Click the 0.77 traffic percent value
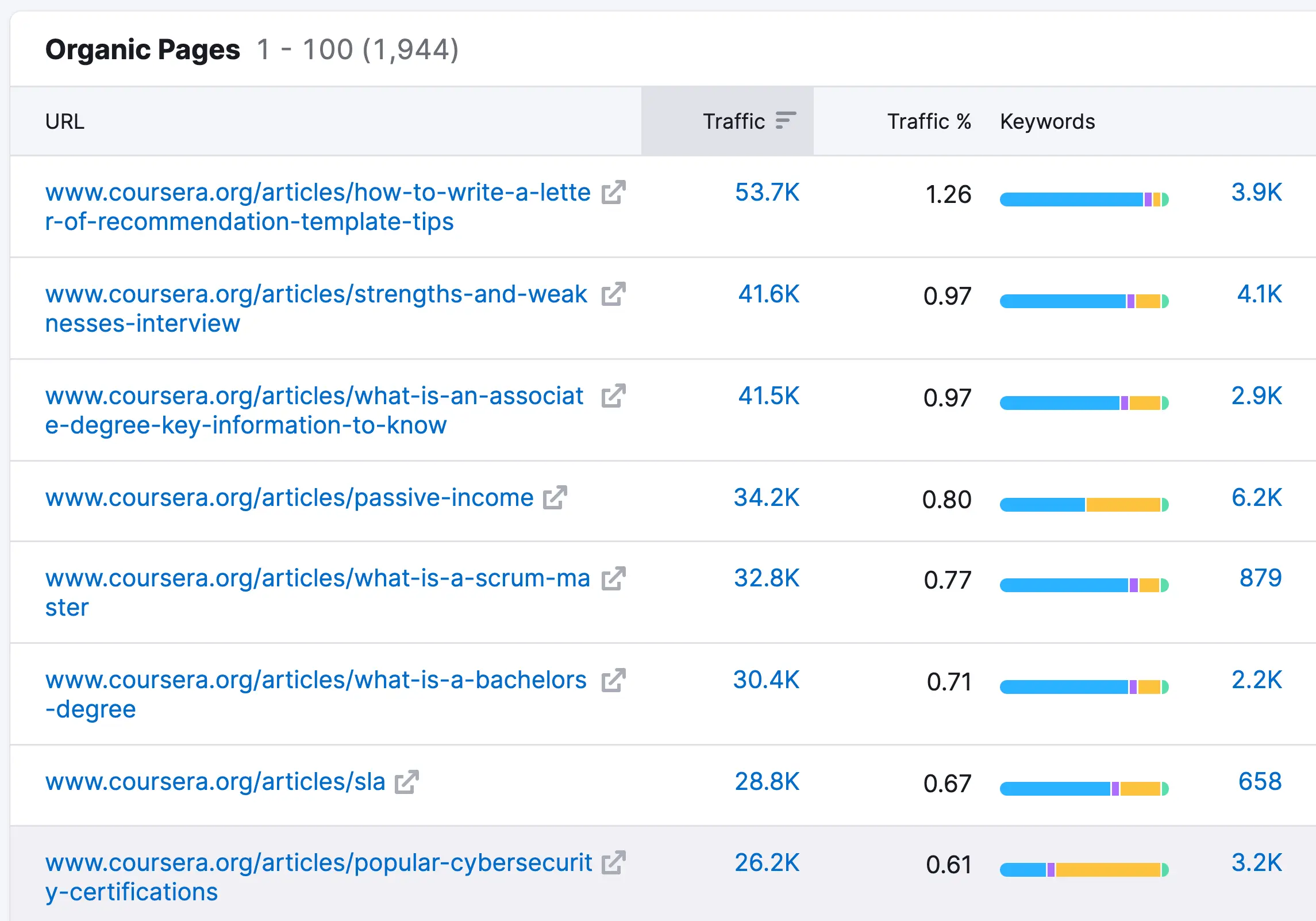The height and width of the screenshot is (921, 1316). [947, 581]
